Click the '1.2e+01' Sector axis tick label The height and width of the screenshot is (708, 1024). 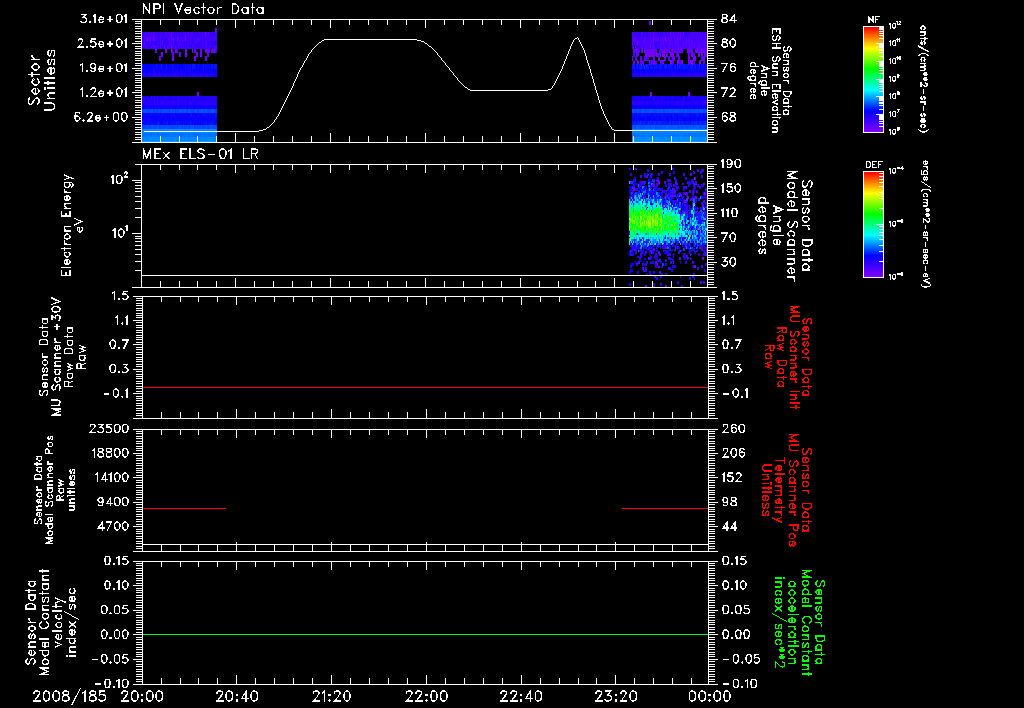pyautogui.click(x=104, y=93)
